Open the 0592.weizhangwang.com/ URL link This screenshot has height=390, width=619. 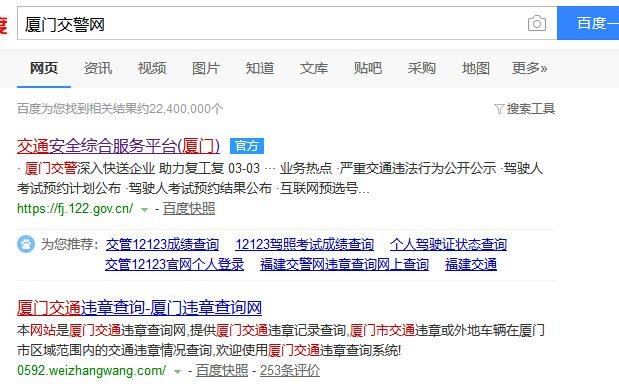(92, 370)
